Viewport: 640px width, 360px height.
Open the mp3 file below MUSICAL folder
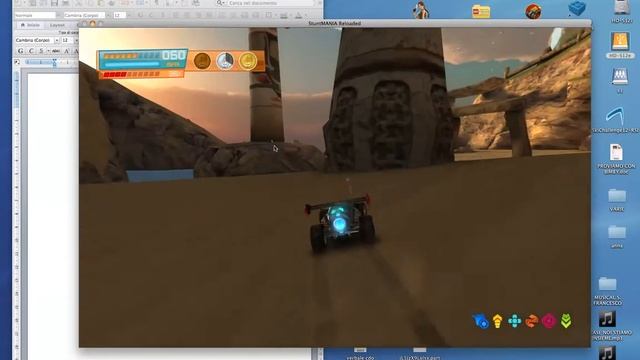[607, 319]
